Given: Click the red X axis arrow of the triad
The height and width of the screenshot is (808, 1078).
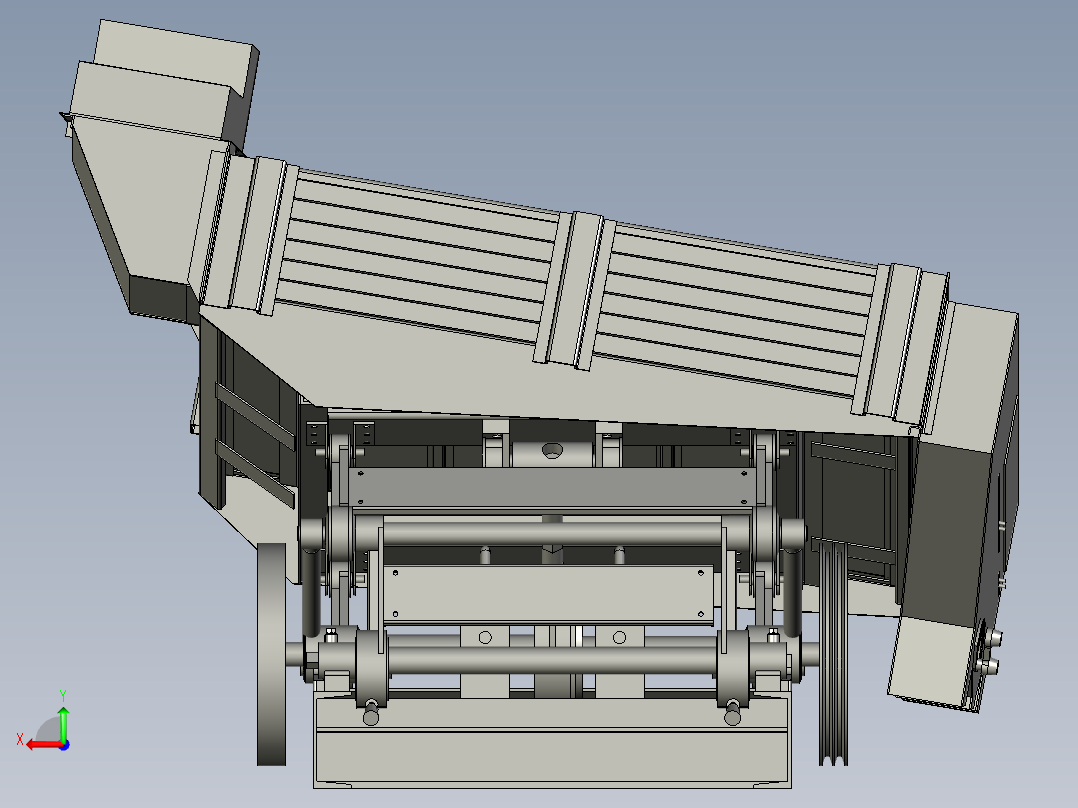Looking at the screenshot, I should [x=43, y=745].
